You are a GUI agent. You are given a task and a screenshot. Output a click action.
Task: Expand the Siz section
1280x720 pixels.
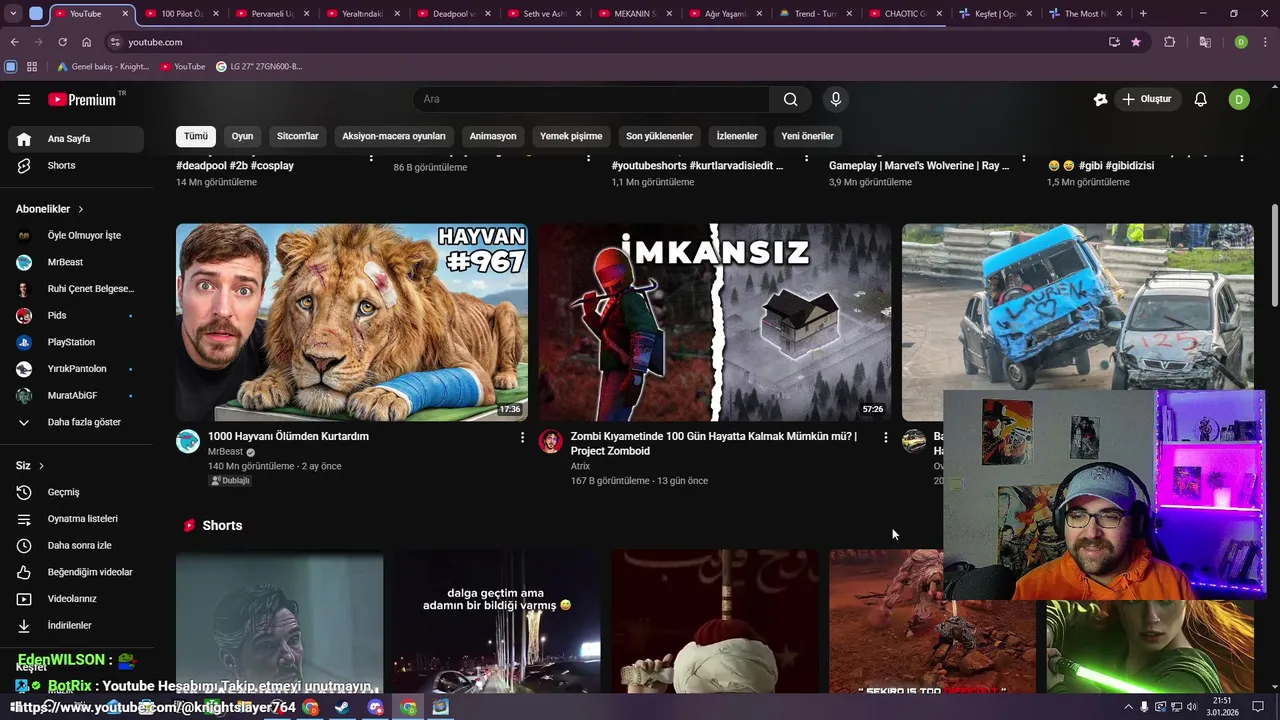(30, 466)
